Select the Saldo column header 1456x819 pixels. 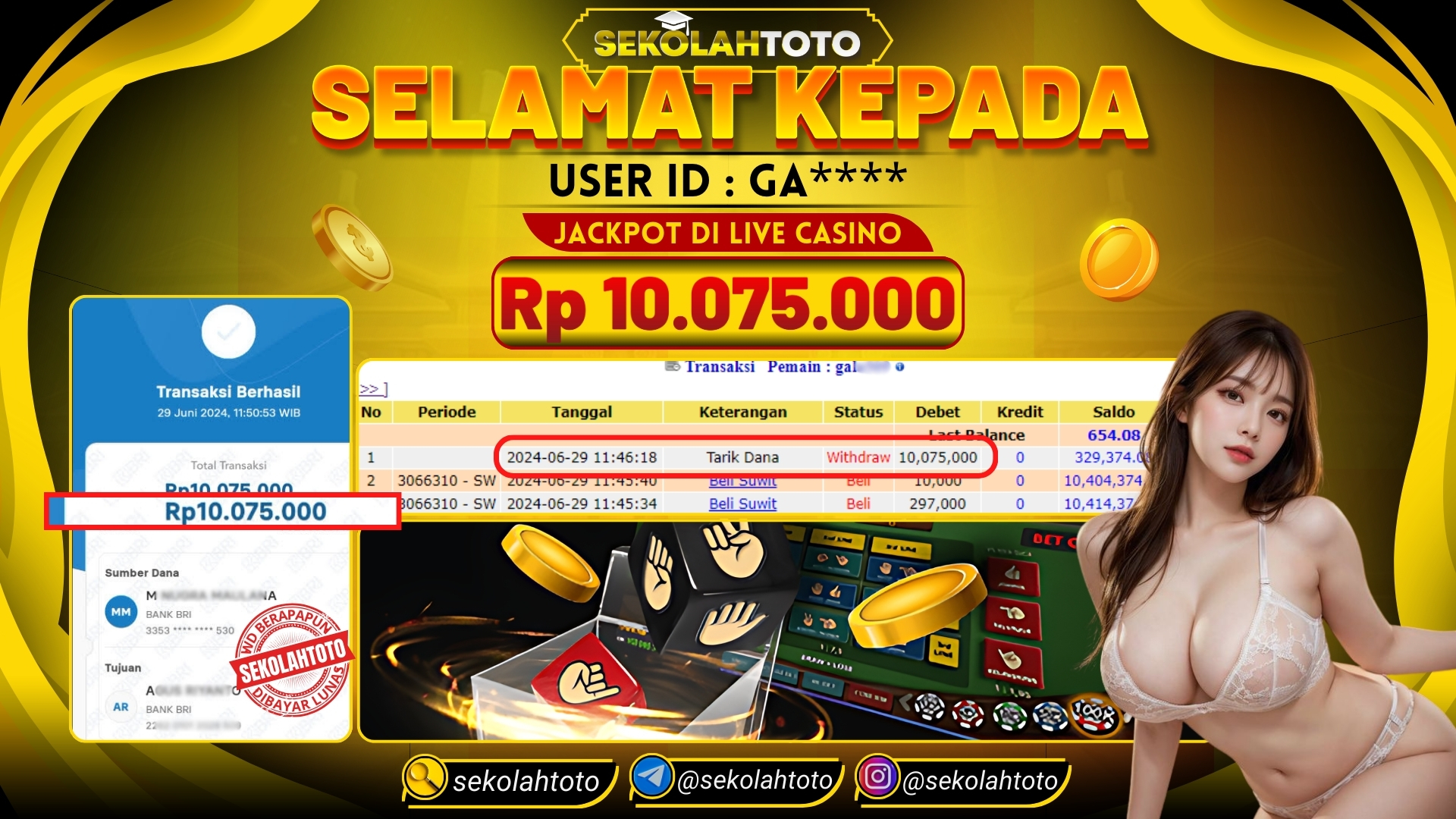1113,412
